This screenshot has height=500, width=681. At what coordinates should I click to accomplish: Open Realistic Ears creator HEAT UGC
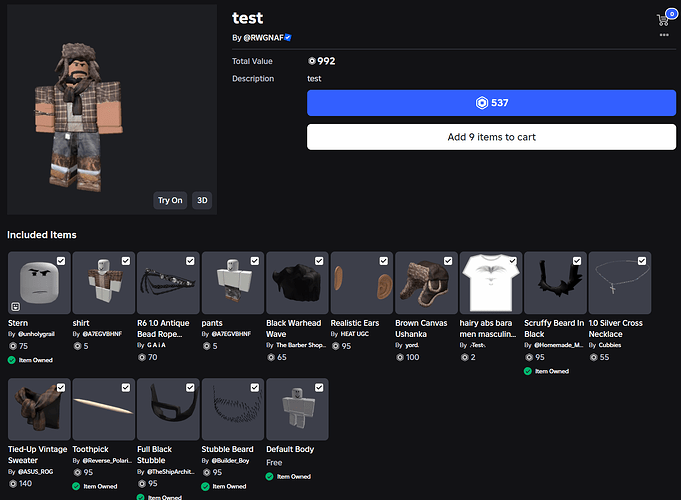(354, 334)
